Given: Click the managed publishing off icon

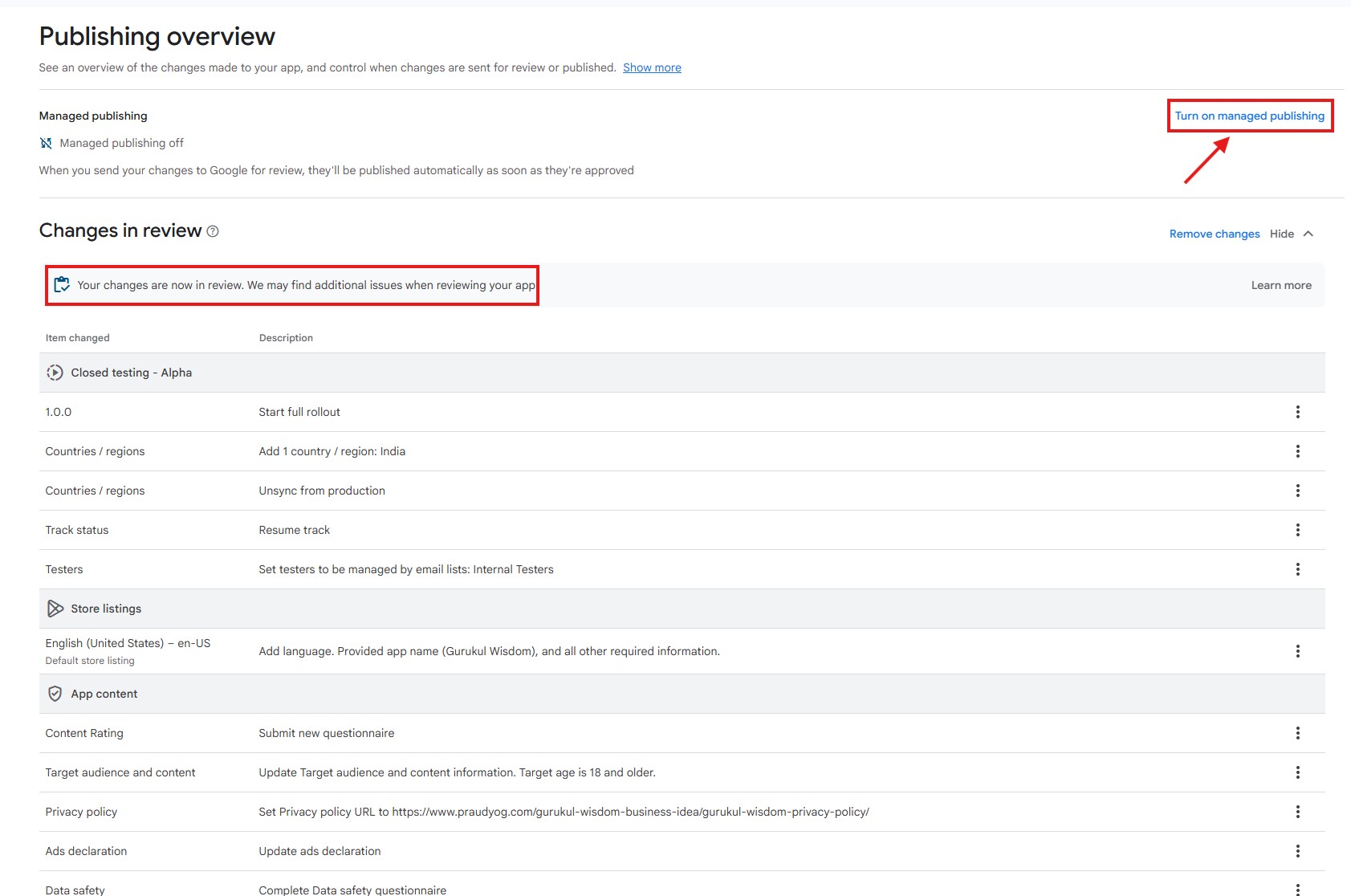Looking at the screenshot, I should [46, 143].
